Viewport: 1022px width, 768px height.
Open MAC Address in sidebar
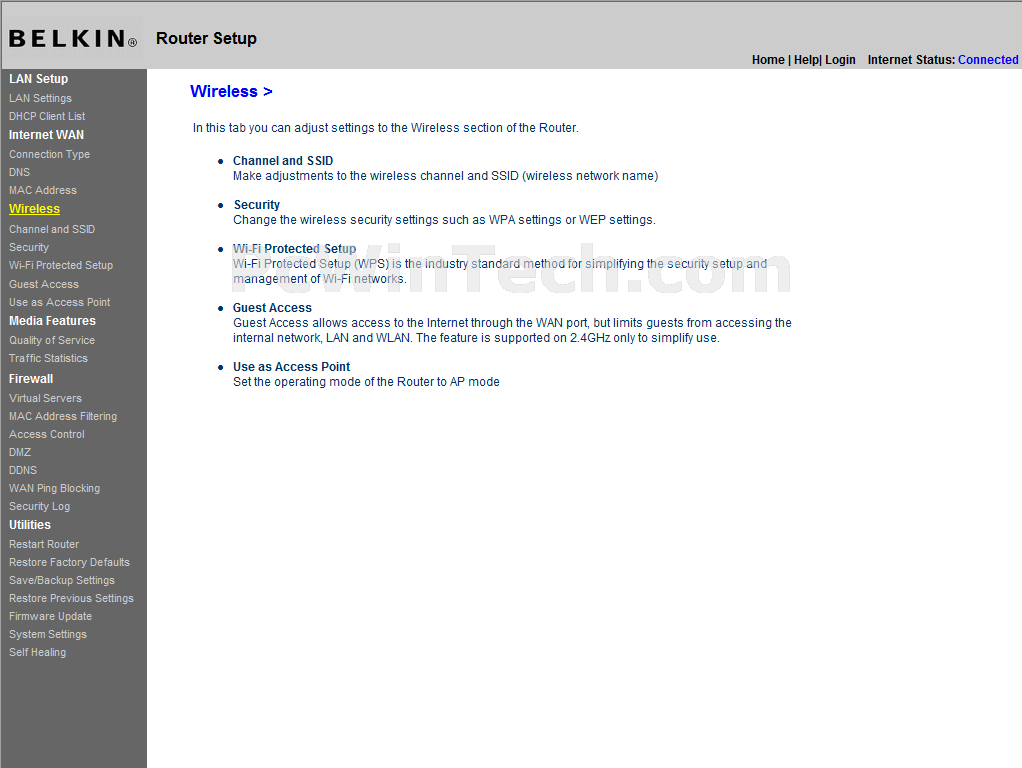[x=43, y=190]
